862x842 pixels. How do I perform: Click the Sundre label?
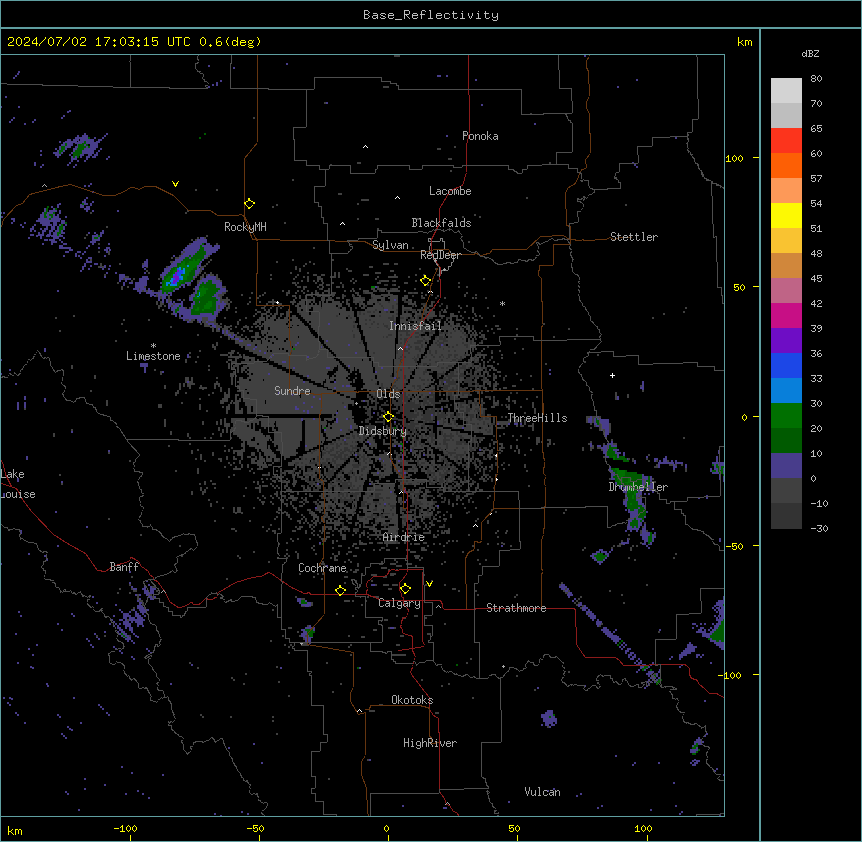pyautogui.click(x=292, y=391)
